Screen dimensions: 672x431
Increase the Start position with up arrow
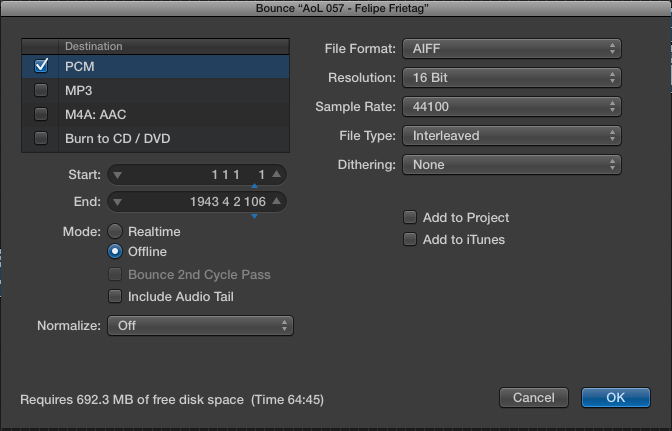276,175
